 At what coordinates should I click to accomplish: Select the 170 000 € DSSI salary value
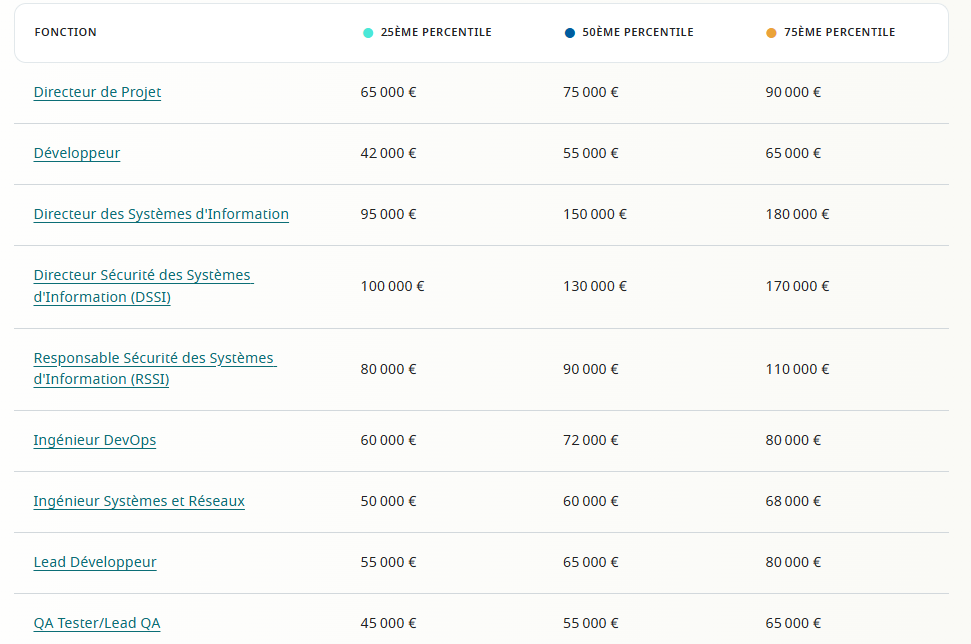(797, 286)
